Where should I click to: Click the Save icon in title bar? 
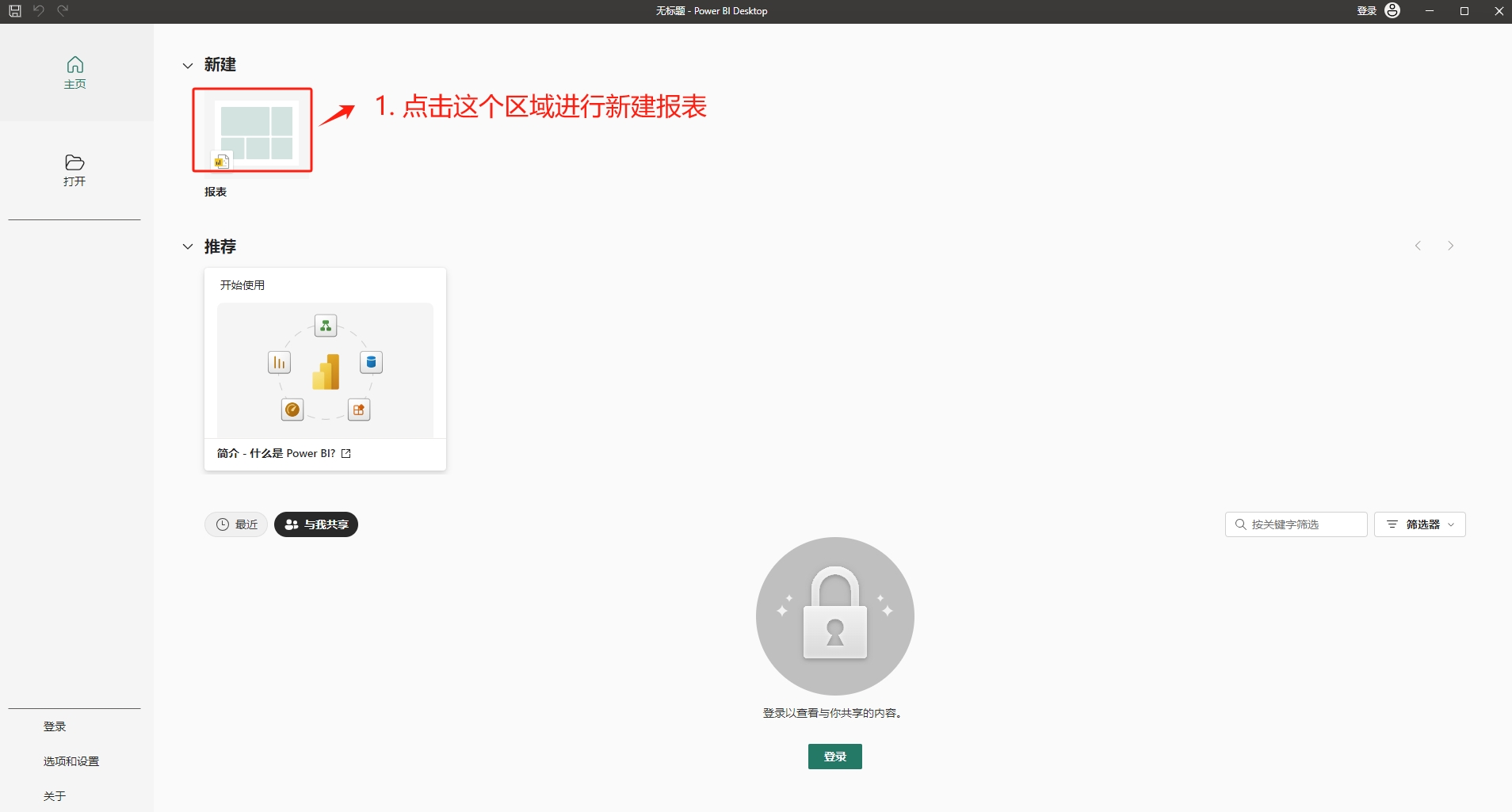click(15, 11)
